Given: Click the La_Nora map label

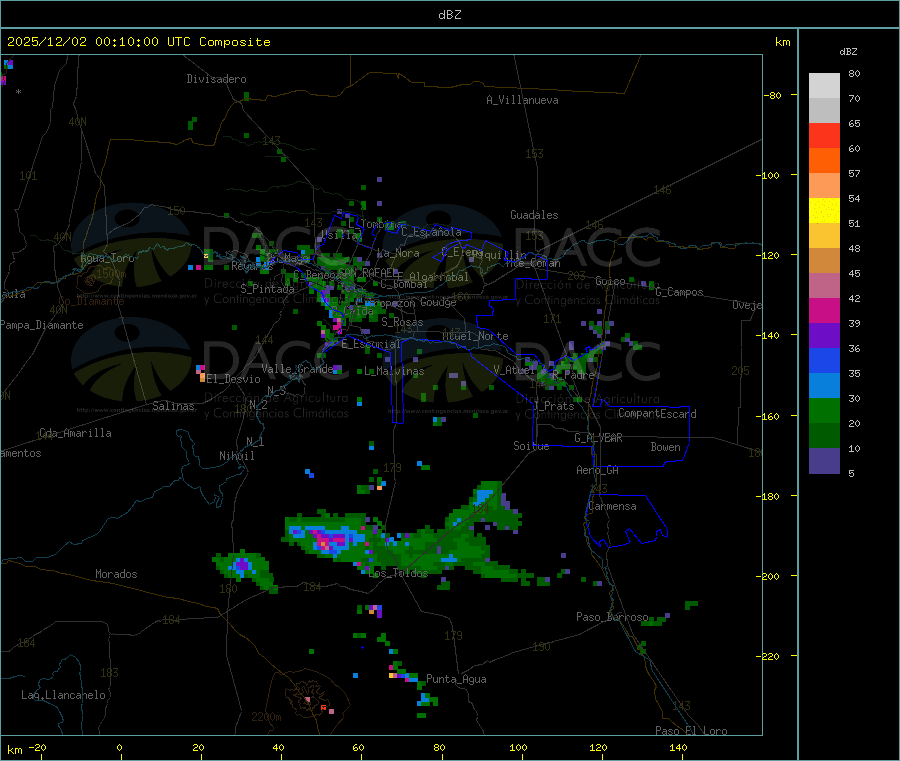Looking at the screenshot, I should [x=398, y=253].
